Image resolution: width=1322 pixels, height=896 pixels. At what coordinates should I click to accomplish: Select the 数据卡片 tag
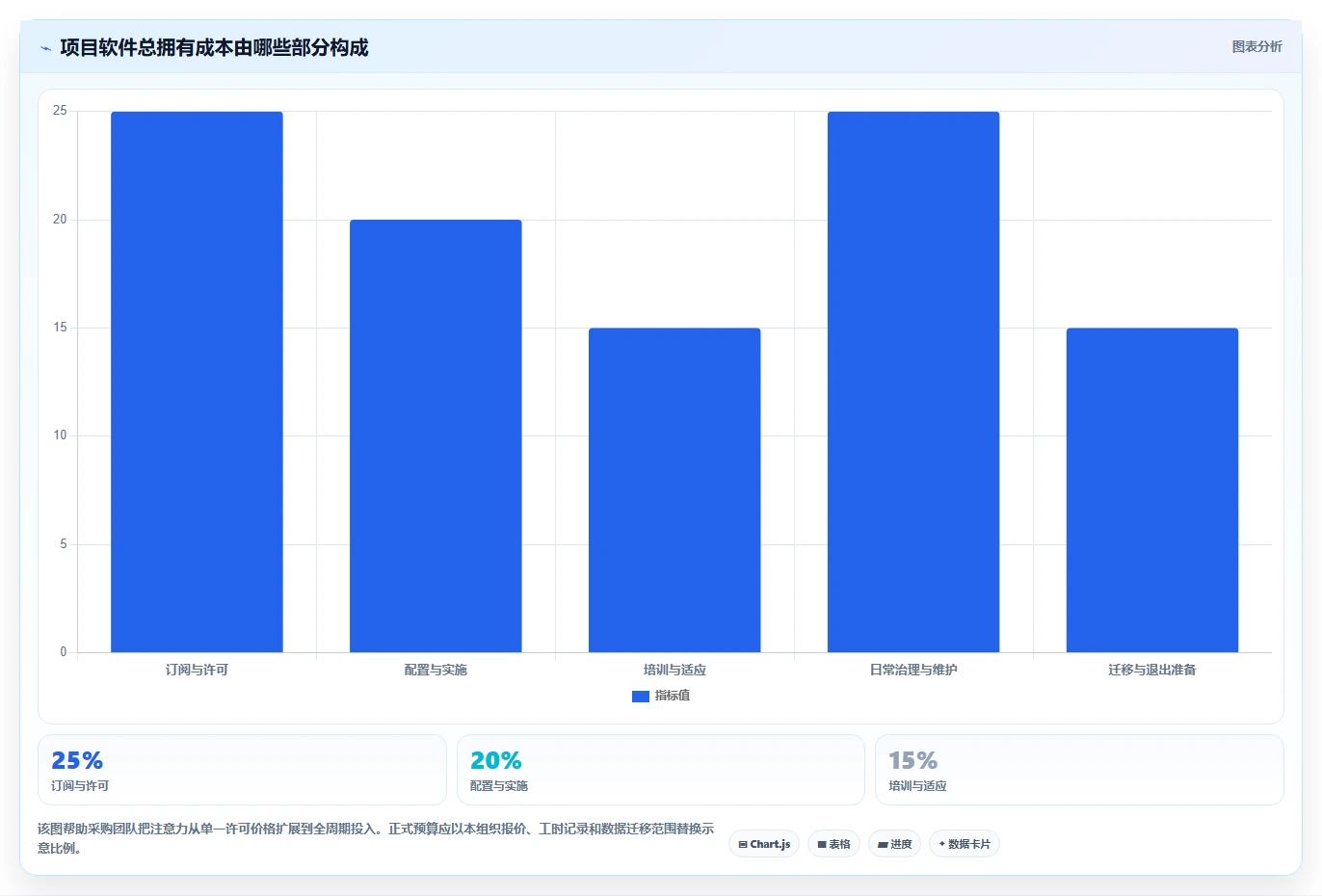tap(965, 844)
